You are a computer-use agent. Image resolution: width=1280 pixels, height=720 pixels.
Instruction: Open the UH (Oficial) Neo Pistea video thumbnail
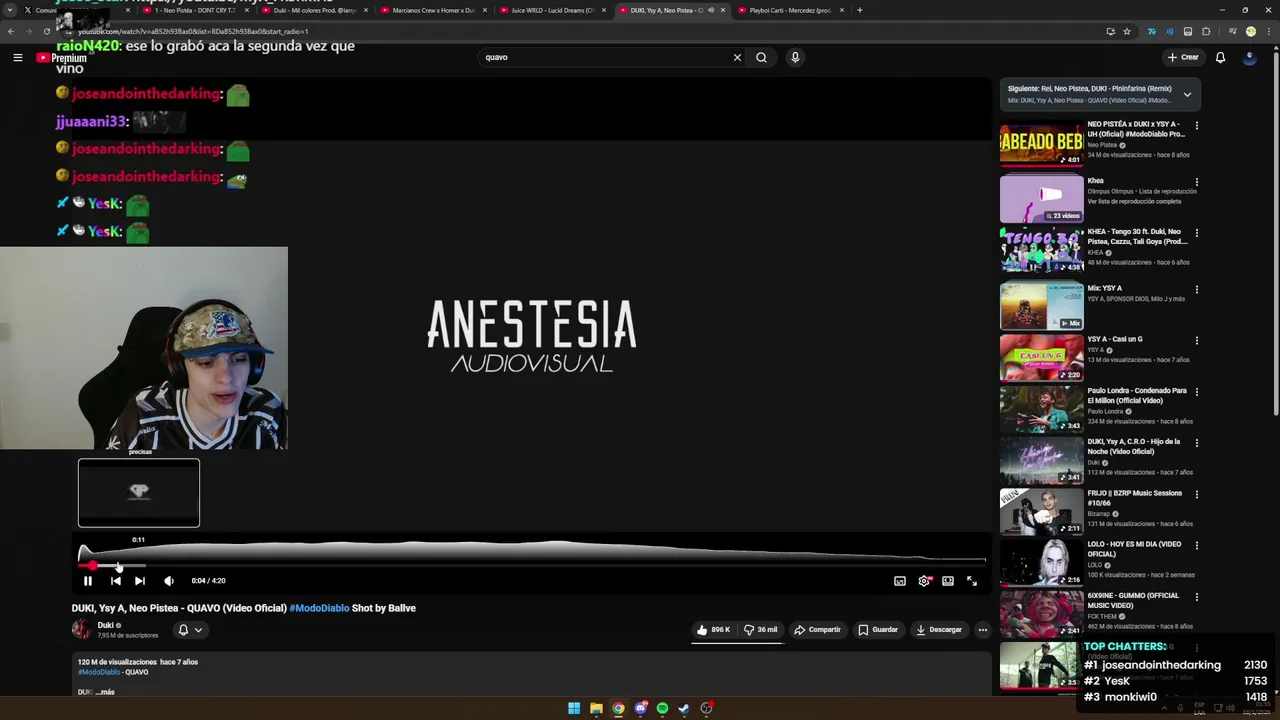[1041, 143]
